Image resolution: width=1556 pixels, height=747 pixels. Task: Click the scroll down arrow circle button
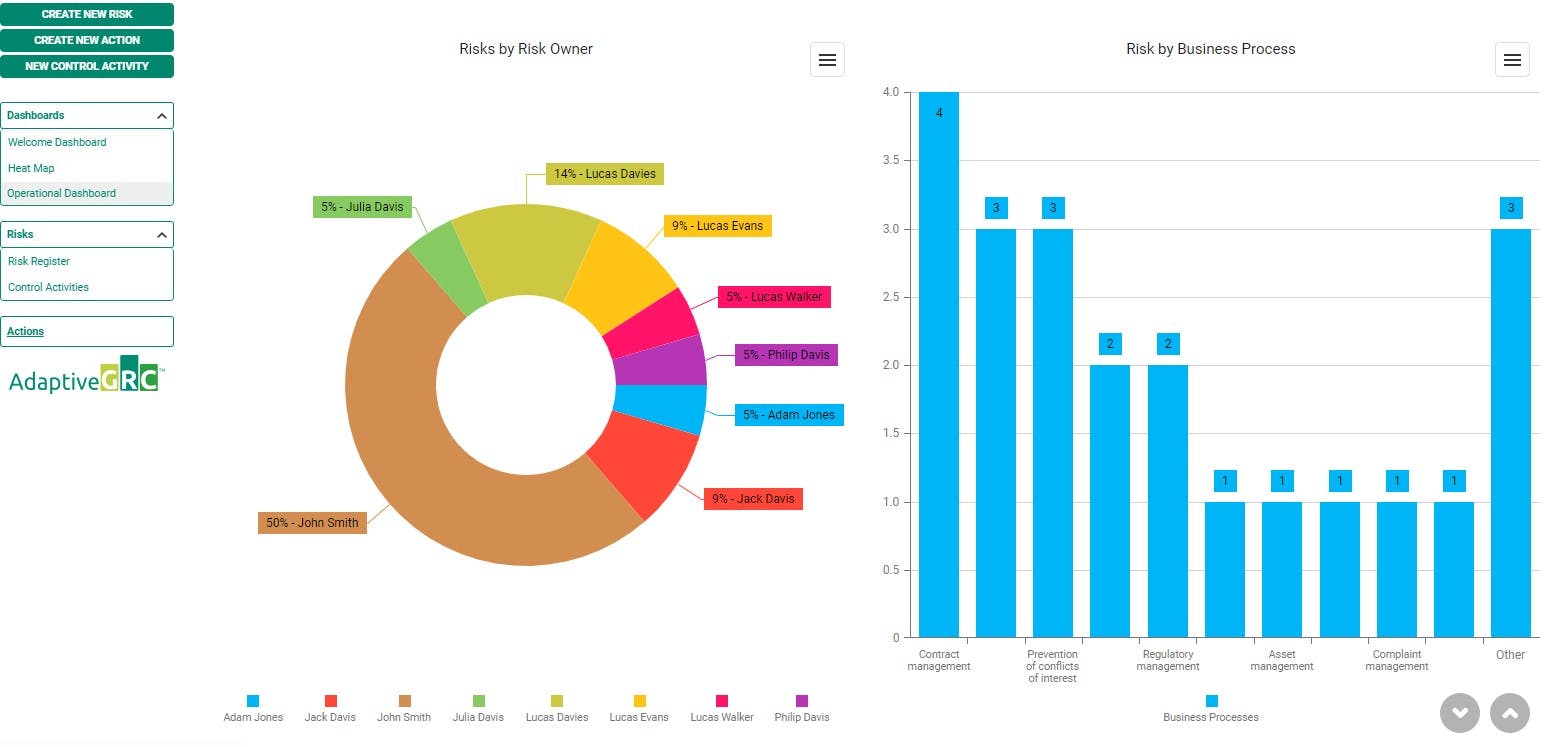pyautogui.click(x=1460, y=713)
